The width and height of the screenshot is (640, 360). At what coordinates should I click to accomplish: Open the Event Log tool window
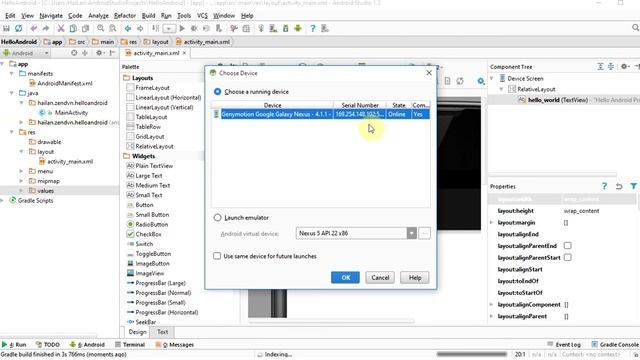pyautogui.click(x=564, y=344)
